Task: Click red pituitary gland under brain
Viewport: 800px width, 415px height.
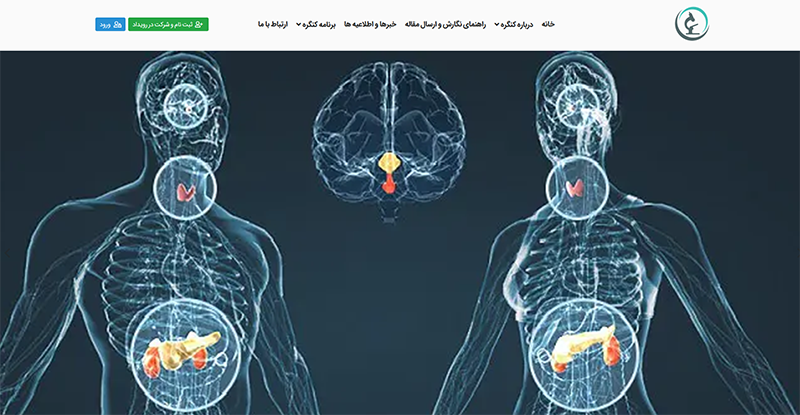Action: pyautogui.click(x=389, y=184)
